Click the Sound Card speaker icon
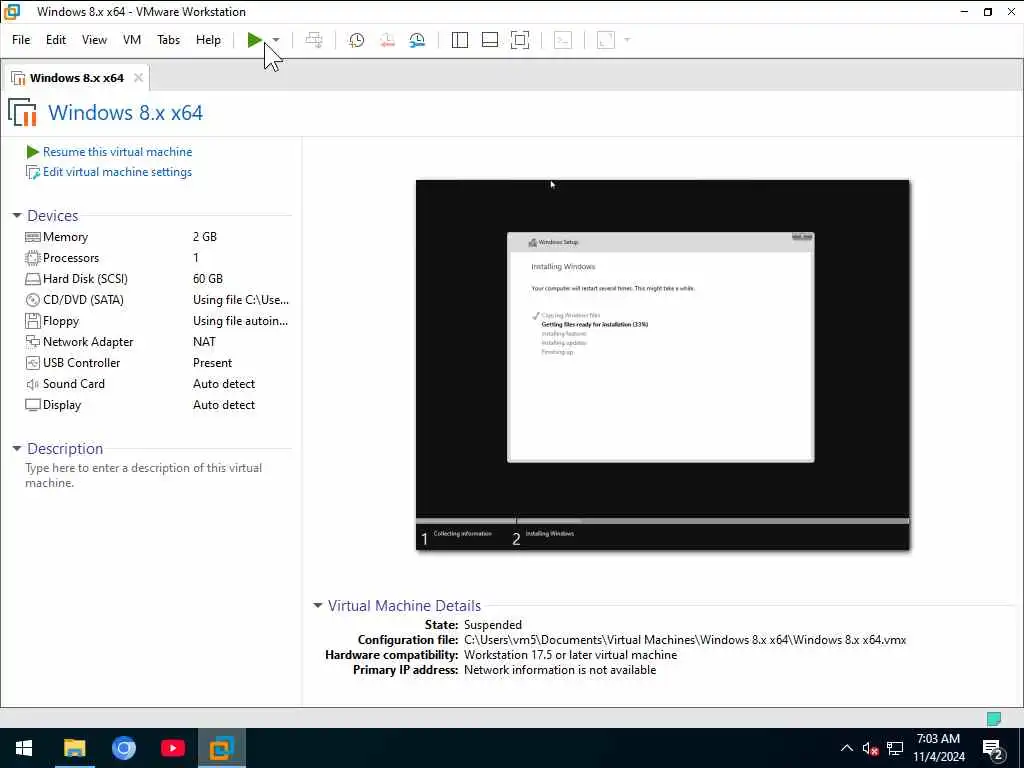 (33, 384)
